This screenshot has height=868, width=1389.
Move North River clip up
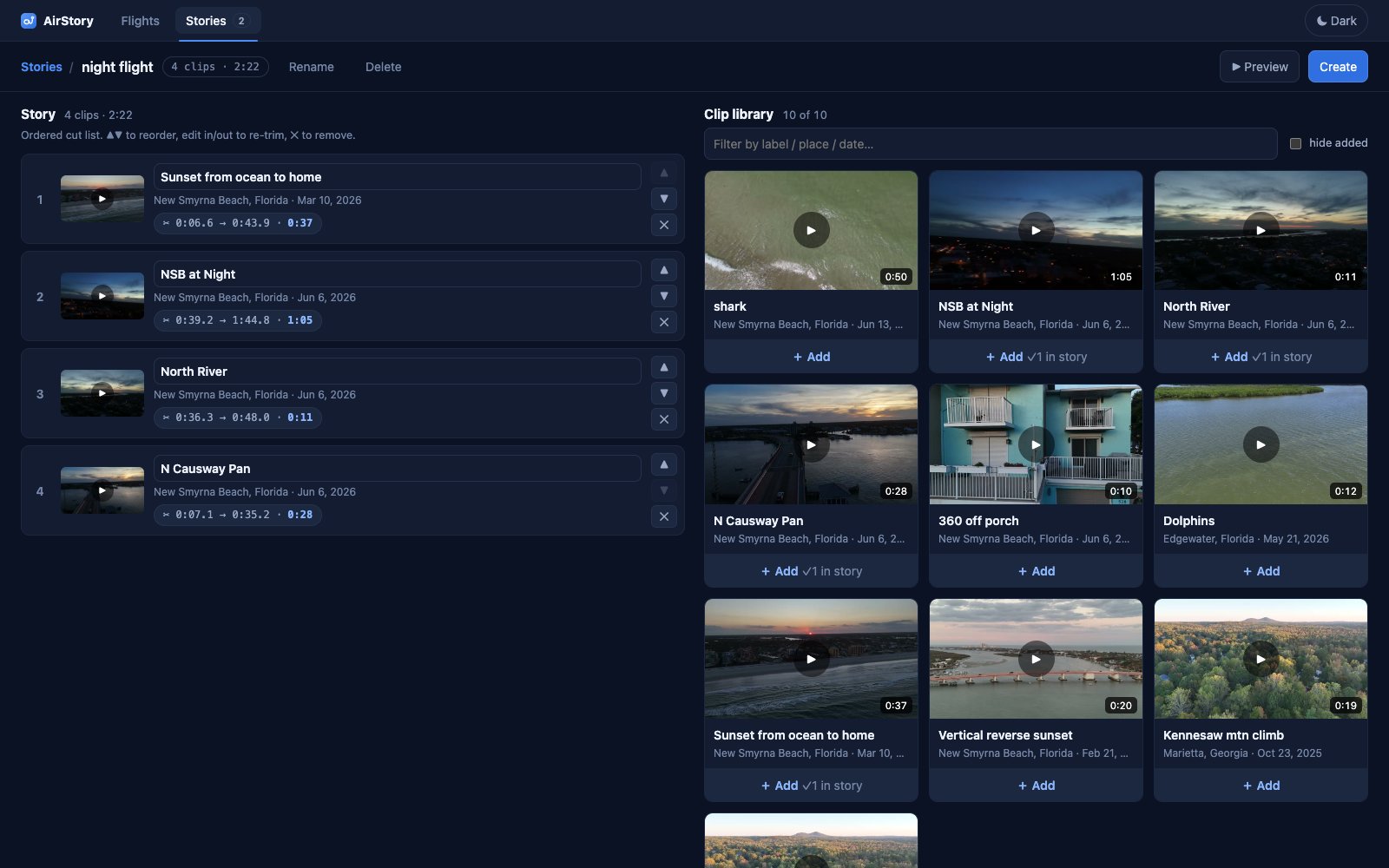coord(664,367)
